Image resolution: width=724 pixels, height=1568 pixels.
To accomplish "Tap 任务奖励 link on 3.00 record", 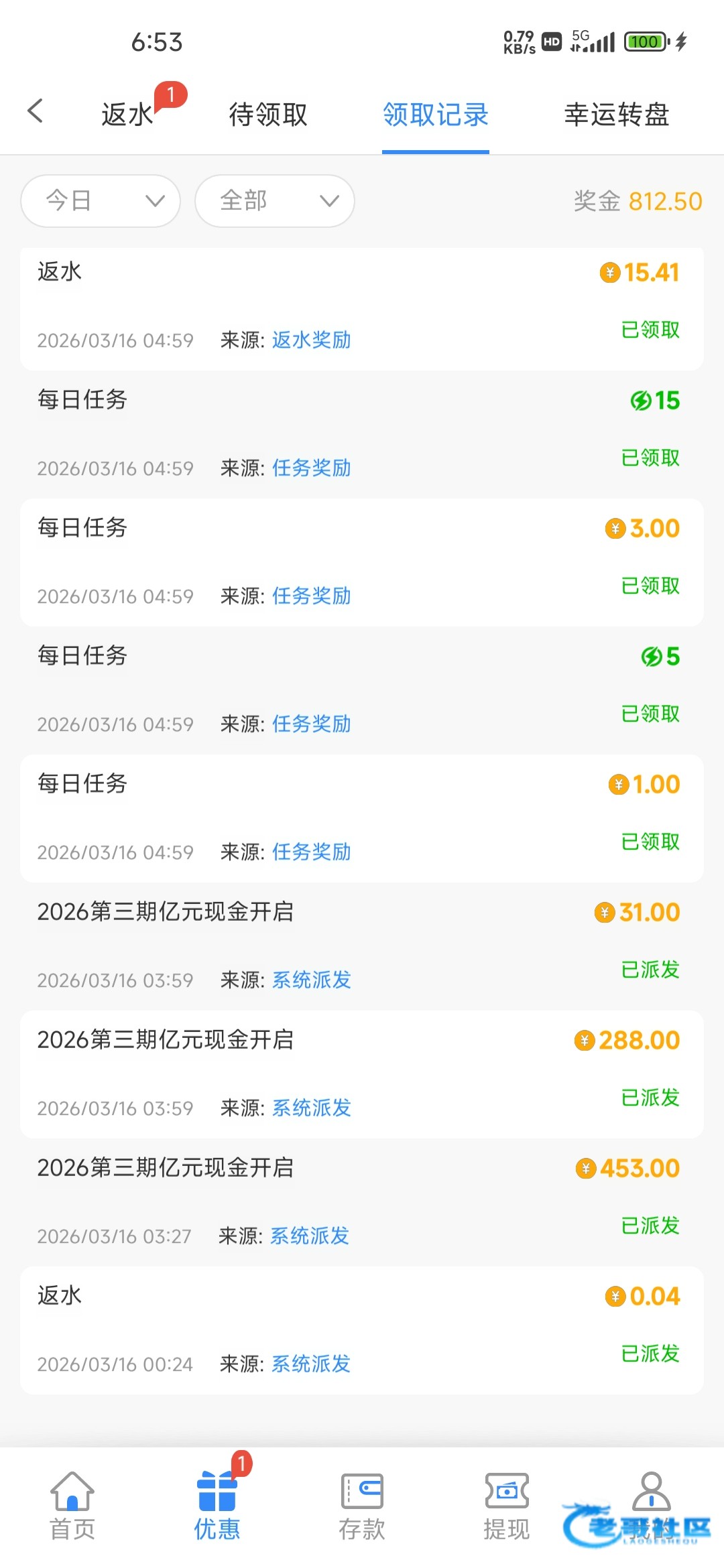I will click(312, 596).
